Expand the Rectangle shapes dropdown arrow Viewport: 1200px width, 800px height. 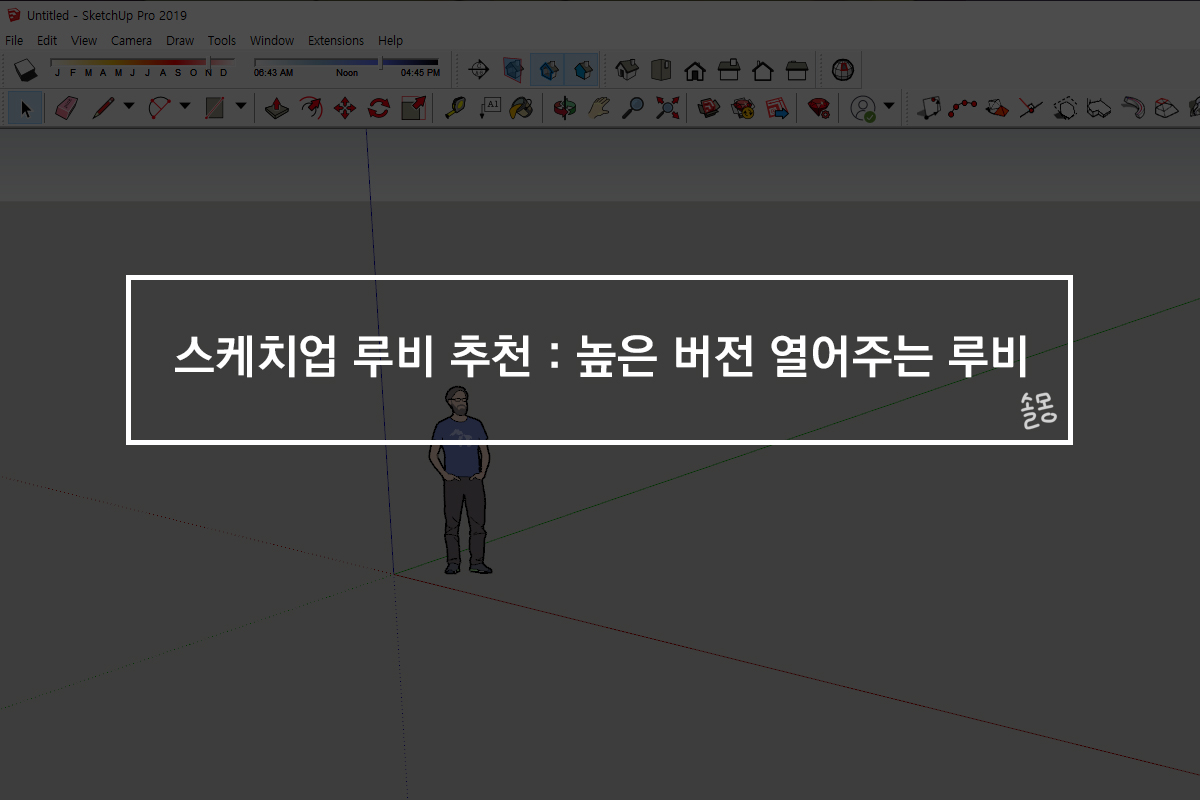(240, 105)
